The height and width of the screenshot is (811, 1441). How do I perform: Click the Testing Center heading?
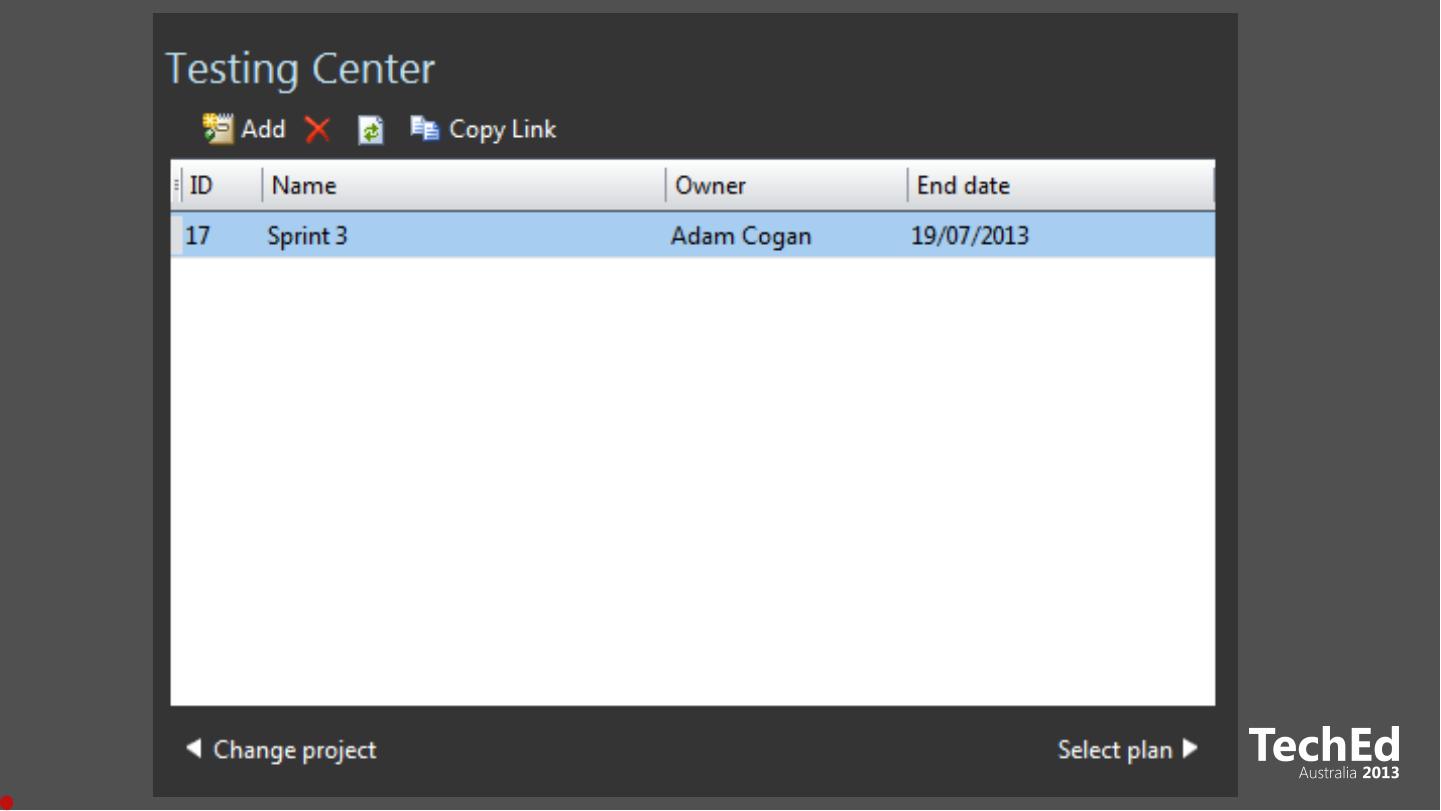(x=300, y=69)
